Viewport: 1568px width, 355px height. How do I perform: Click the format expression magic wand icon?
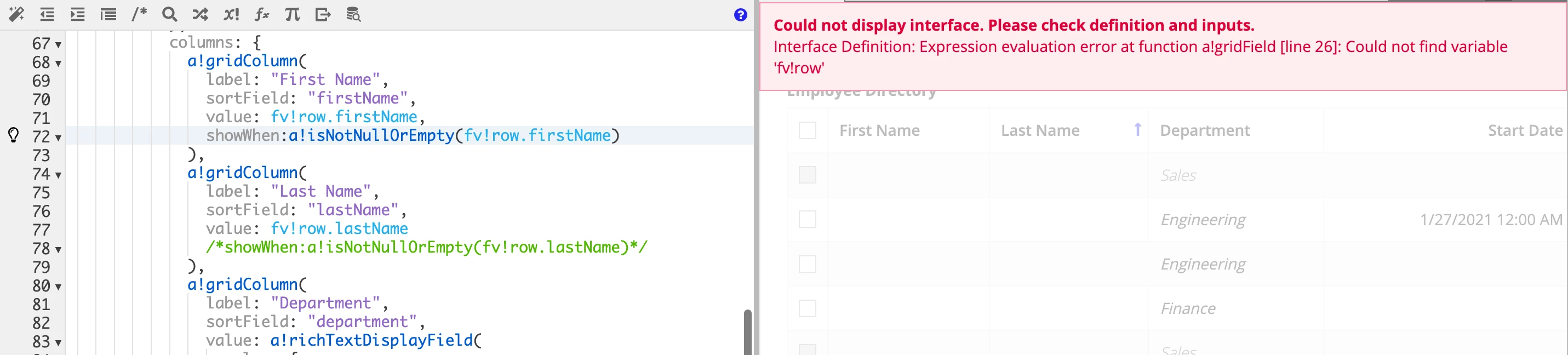pyautogui.click(x=16, y=14)
